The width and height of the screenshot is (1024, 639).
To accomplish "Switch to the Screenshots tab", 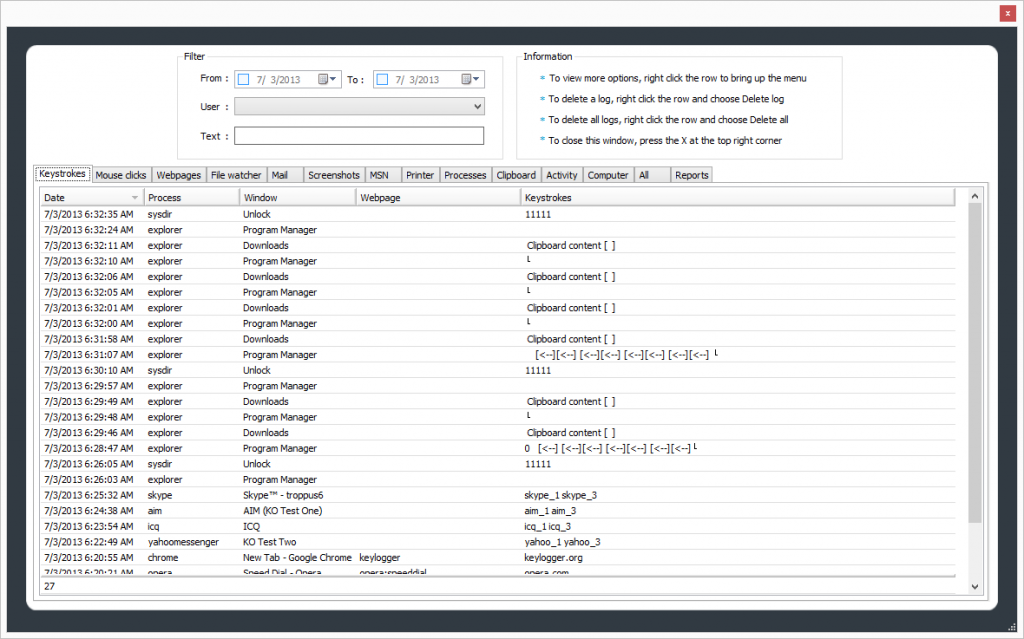I will click(x=333, y=175).
